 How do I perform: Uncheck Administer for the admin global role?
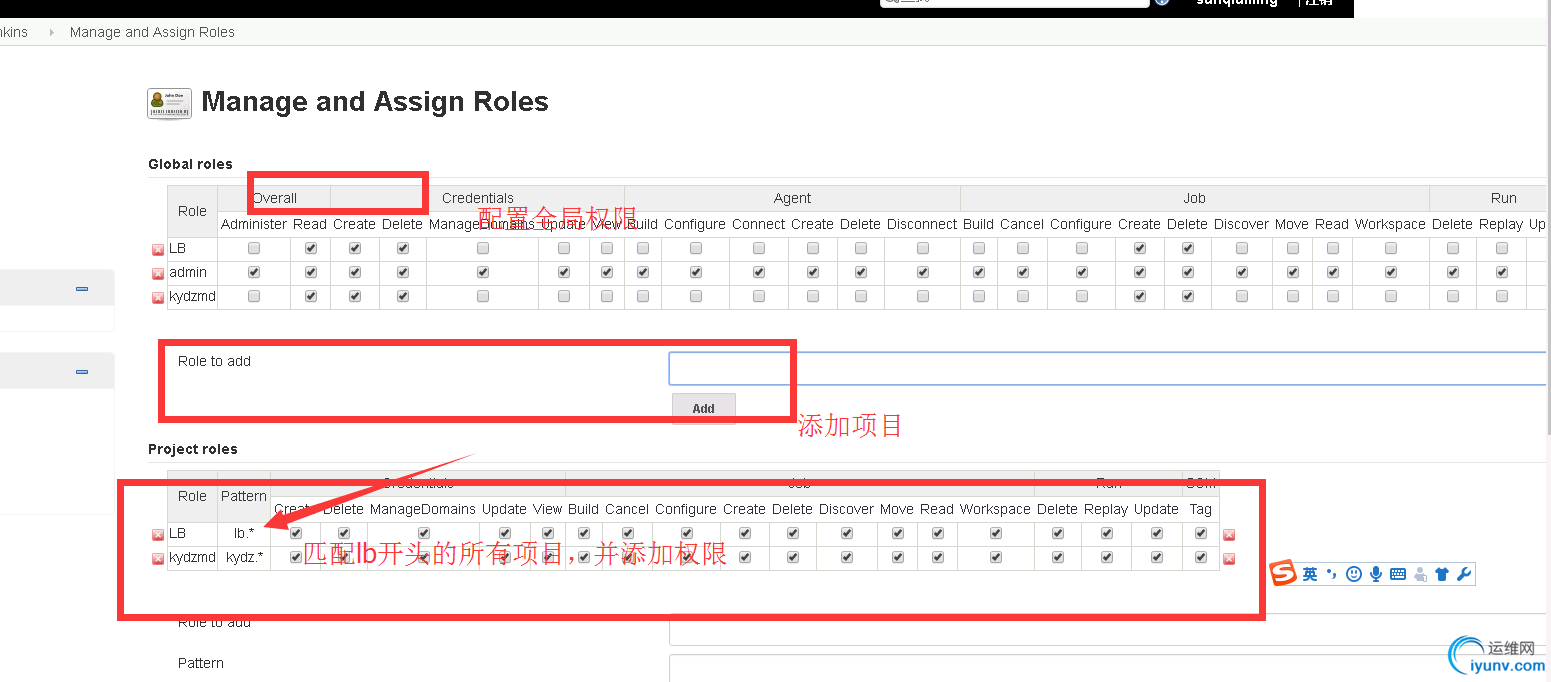pyautogui.click(x=254, y=272)
